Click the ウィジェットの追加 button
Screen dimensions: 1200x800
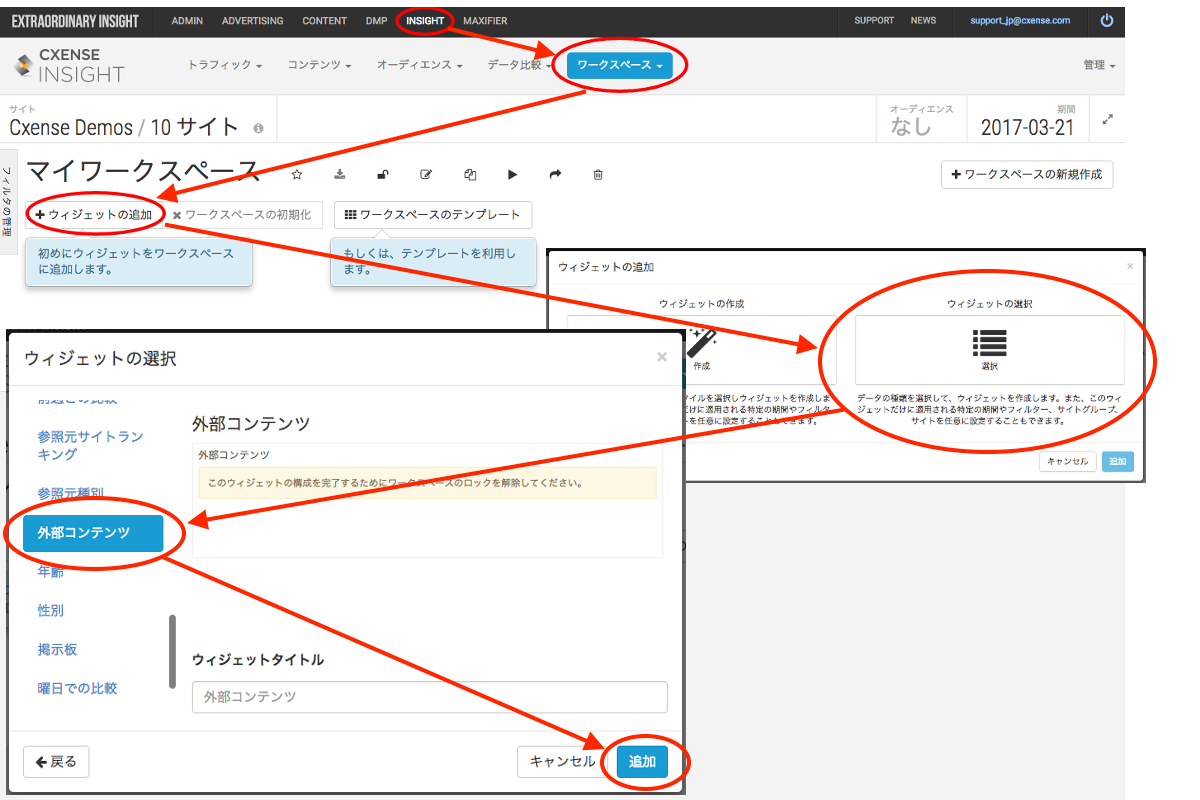click(94, 214)
